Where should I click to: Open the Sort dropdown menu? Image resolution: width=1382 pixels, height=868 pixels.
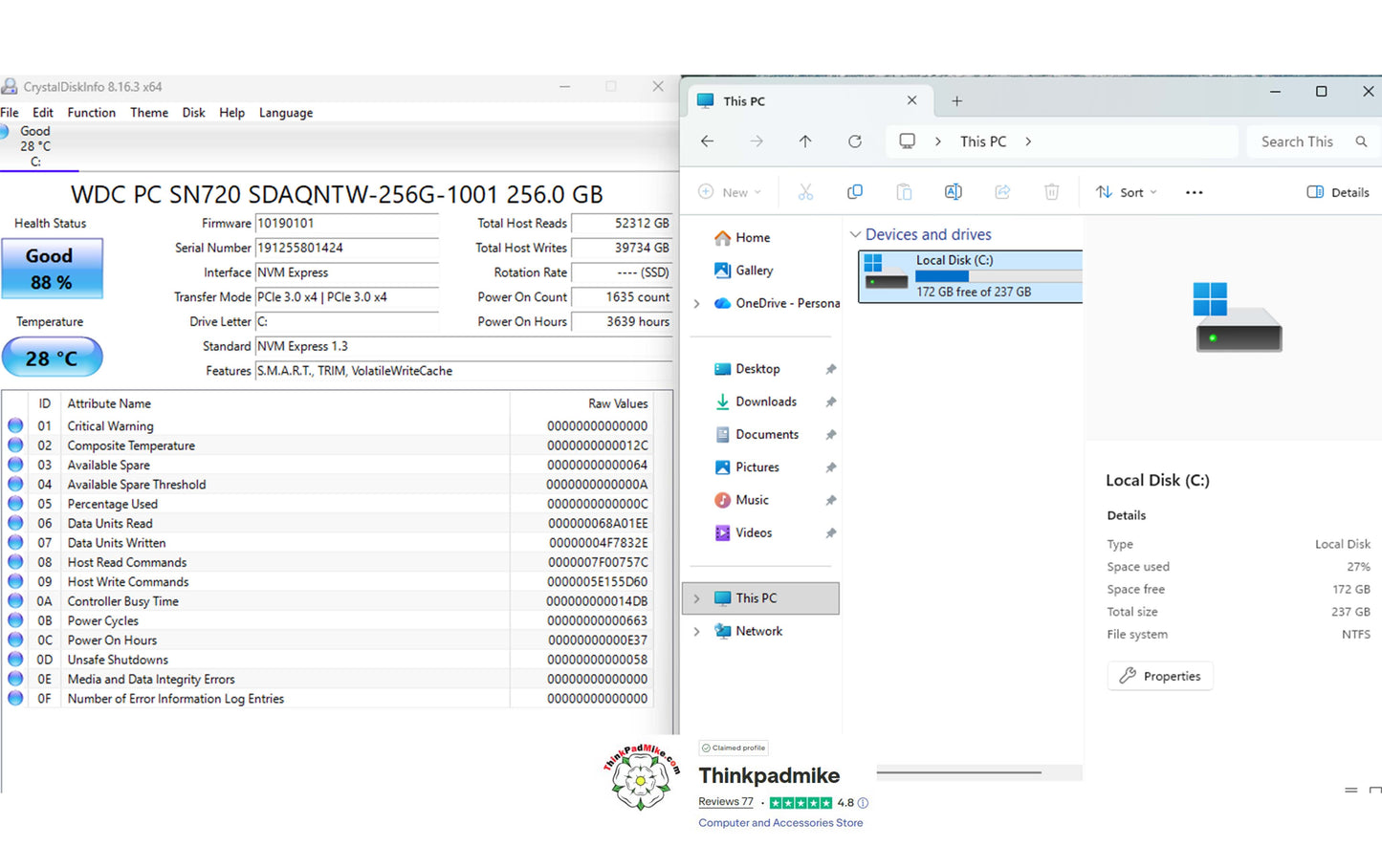coord(1126,192)
